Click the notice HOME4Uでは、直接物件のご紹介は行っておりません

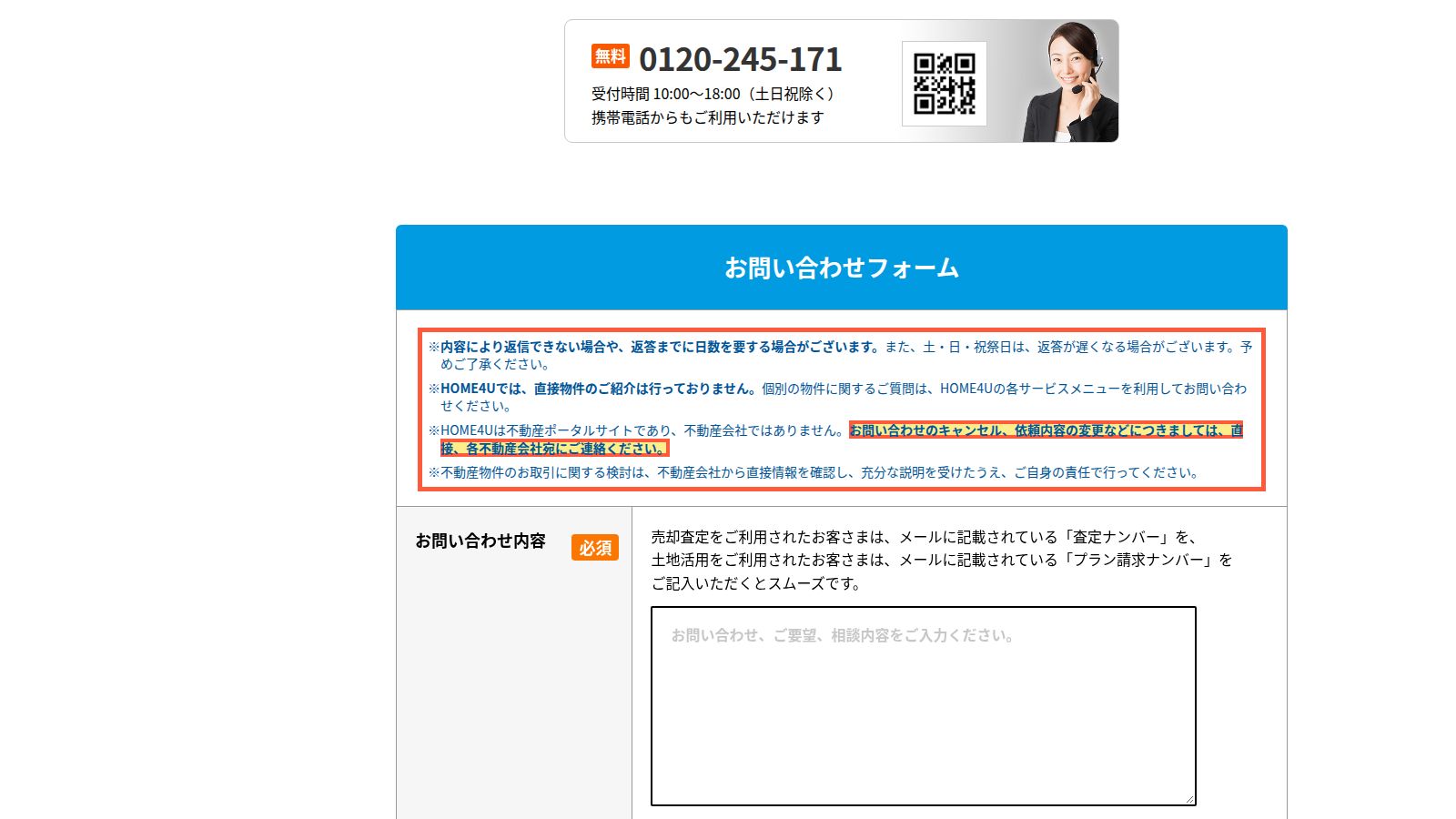[x=838, y=397]
